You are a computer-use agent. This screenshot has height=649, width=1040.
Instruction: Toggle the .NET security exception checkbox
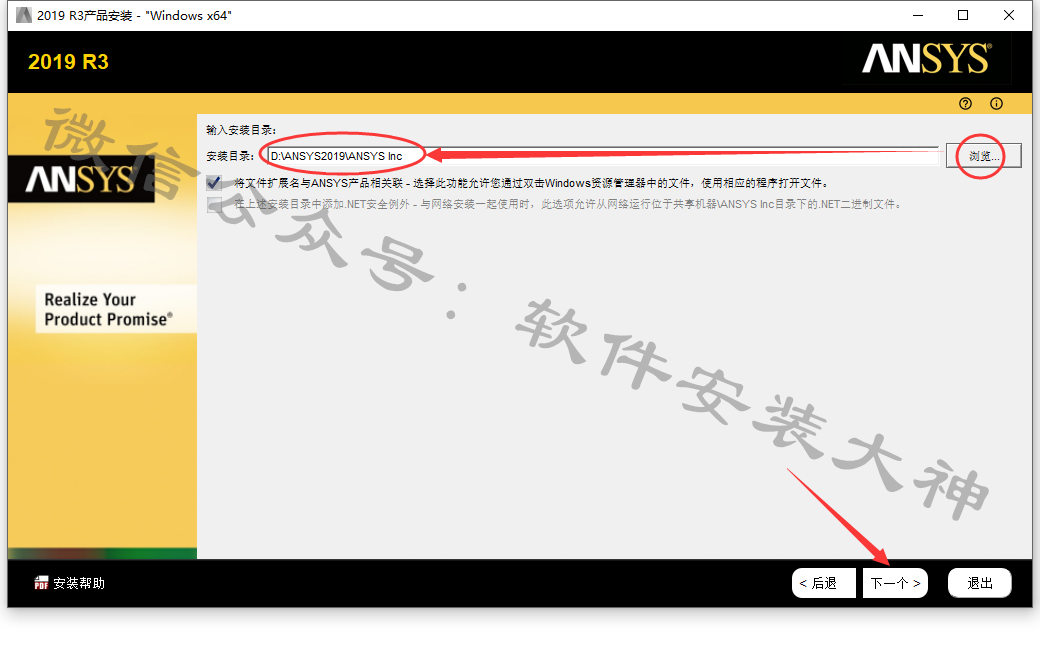[x=214, y=204]
